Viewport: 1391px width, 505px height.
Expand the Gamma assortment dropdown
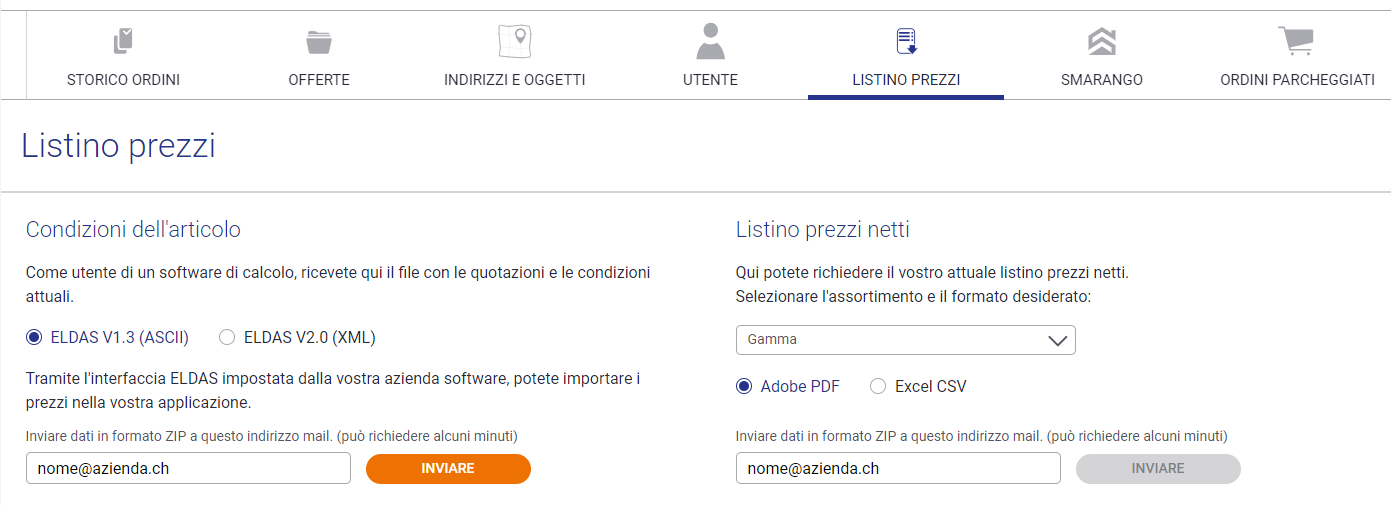(906, 339)
